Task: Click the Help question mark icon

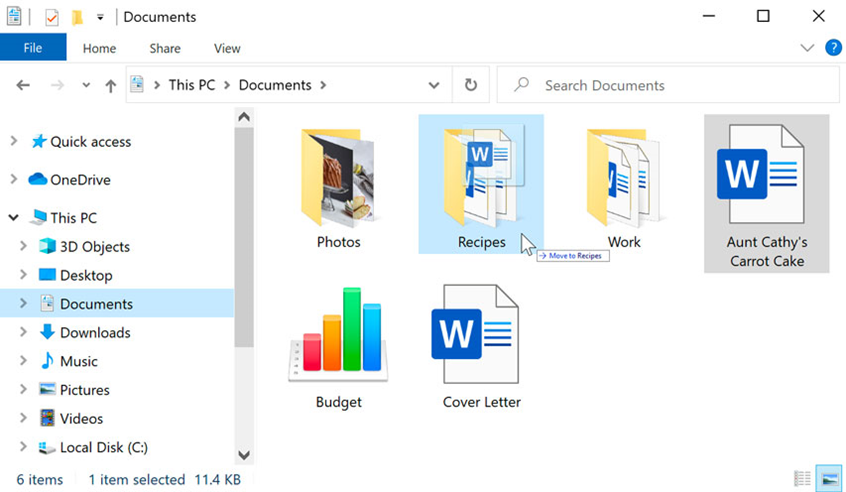Action: pyautogui.click(x=833, y=47)
